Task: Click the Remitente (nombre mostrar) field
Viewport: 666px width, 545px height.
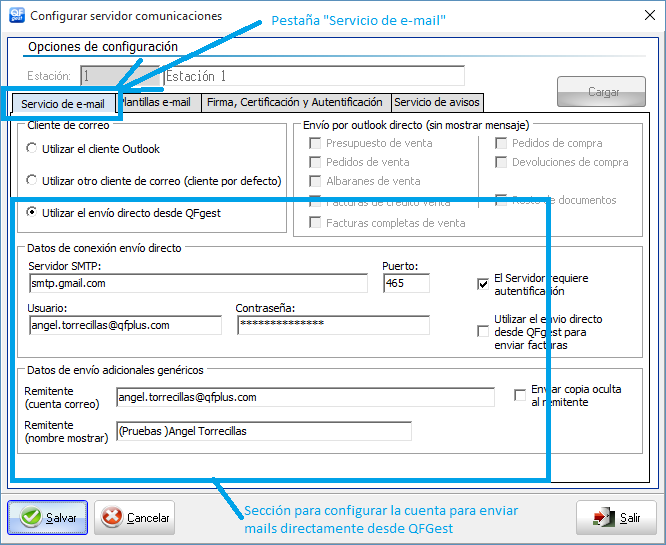Action: [264, 431]
